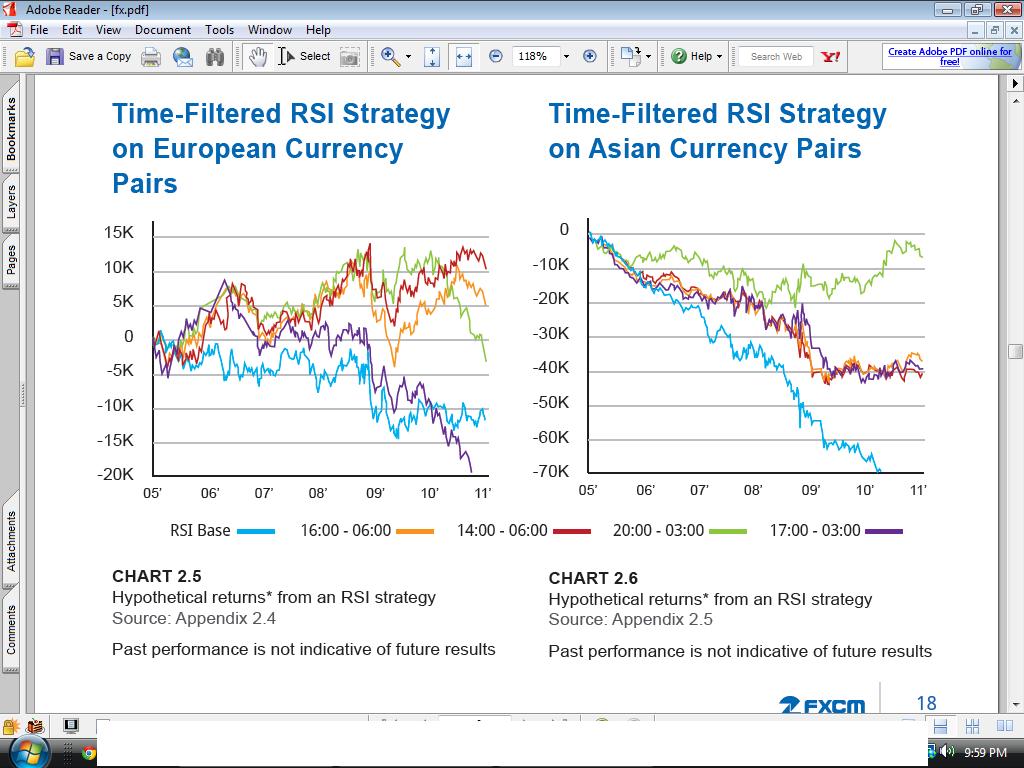
Task: Click the Yahoo search icon
Action: click(x=831, y=57)
